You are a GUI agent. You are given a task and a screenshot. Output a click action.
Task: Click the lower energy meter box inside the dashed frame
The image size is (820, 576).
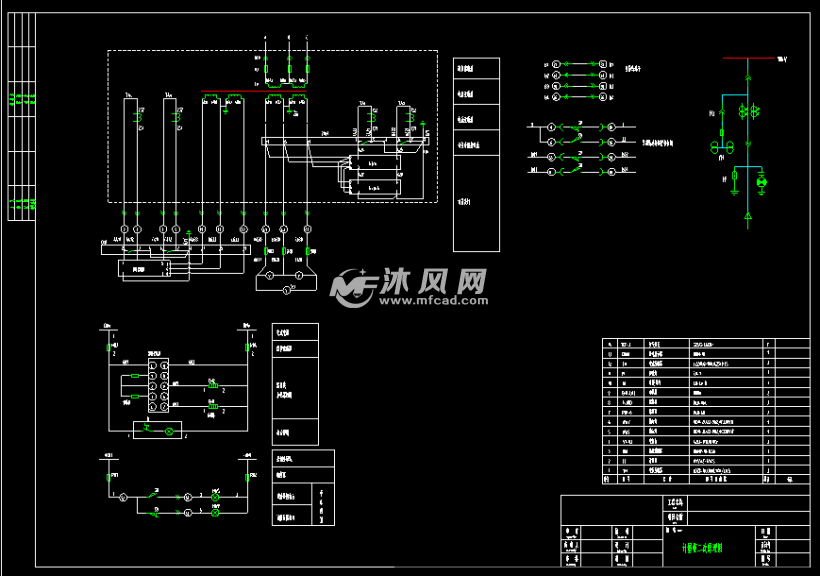(374, 187)
